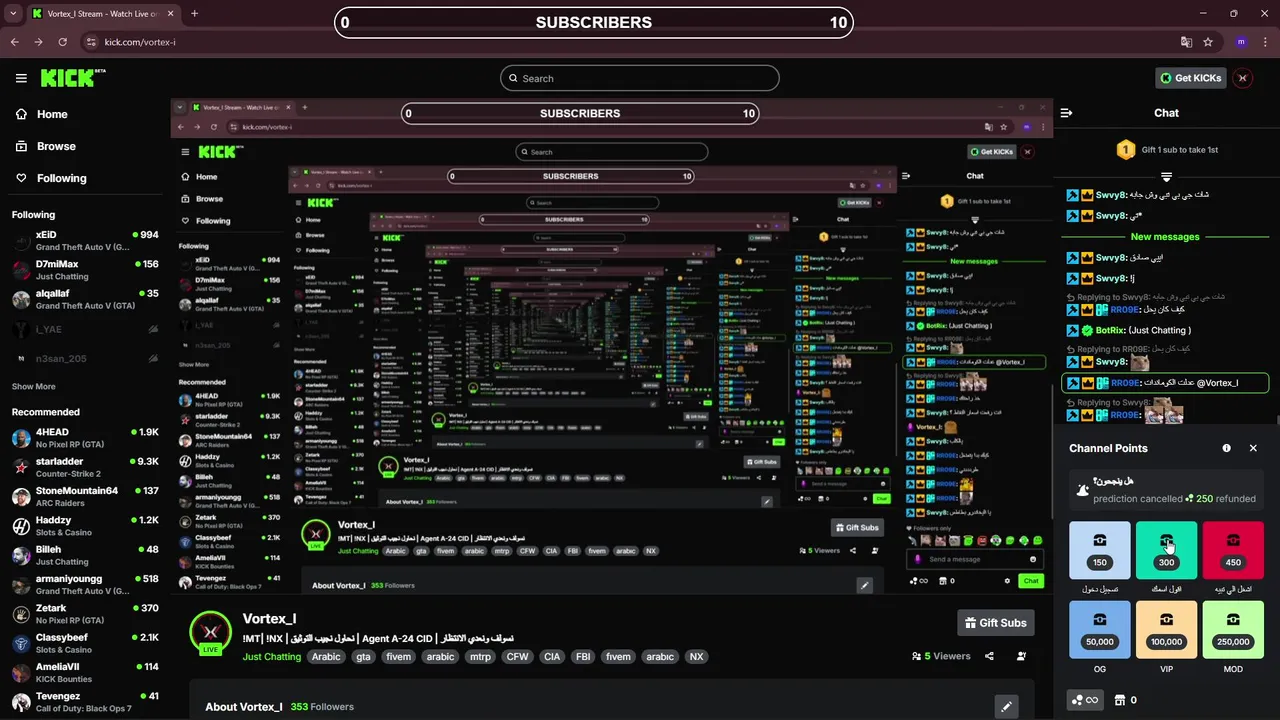Jump to New messages divider

pos(1165,237)
